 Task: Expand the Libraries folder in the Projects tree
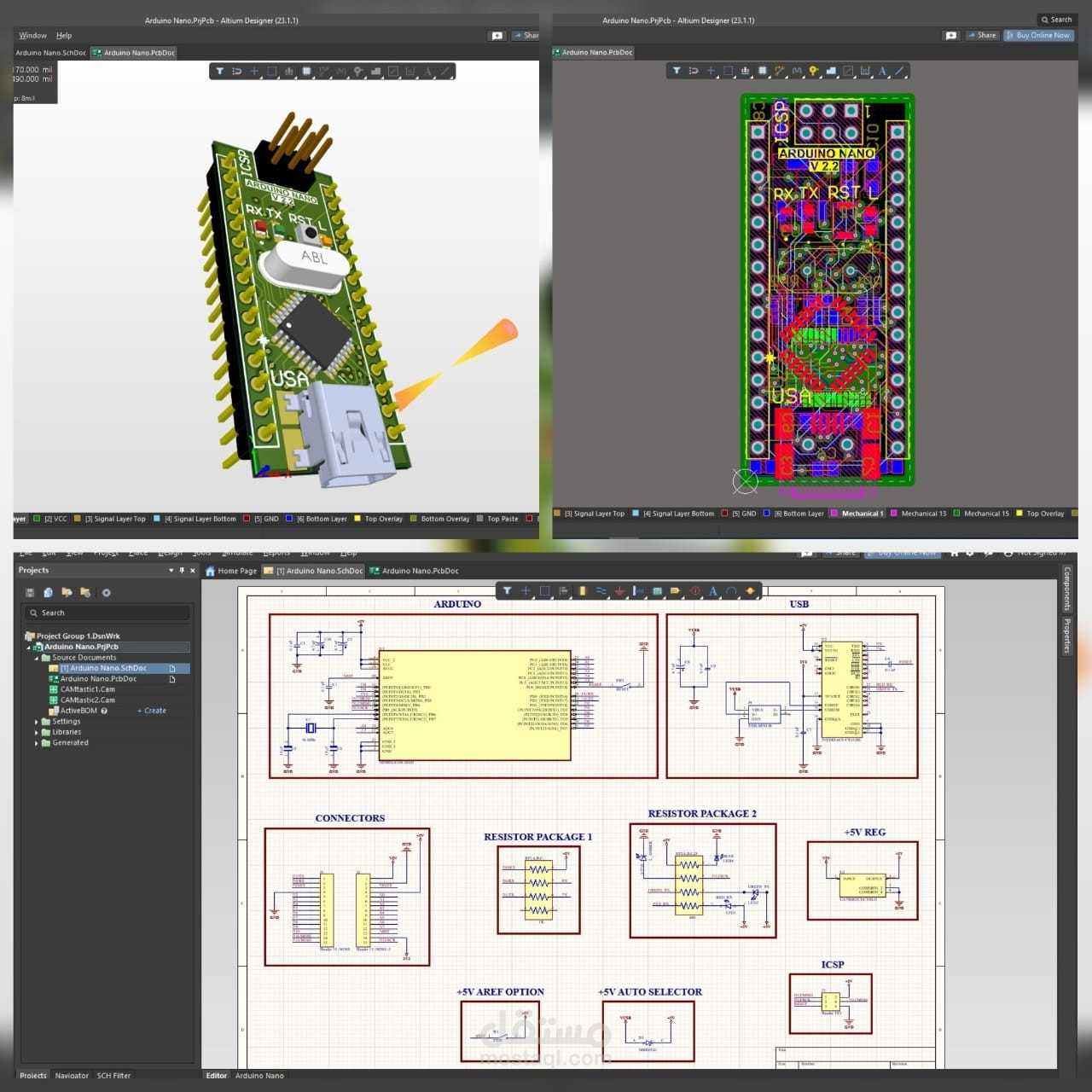click(37, 732)
